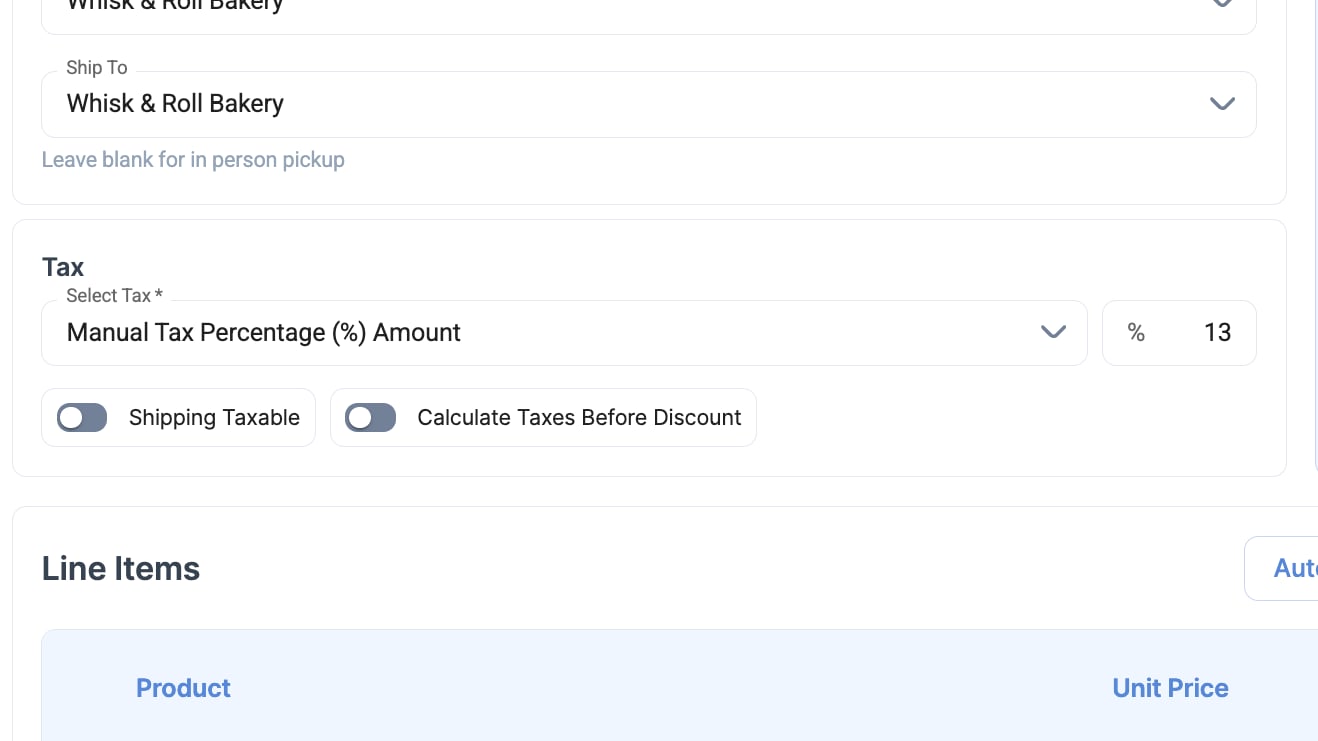Click the chevron arrow in Select Tax field

1053,332
